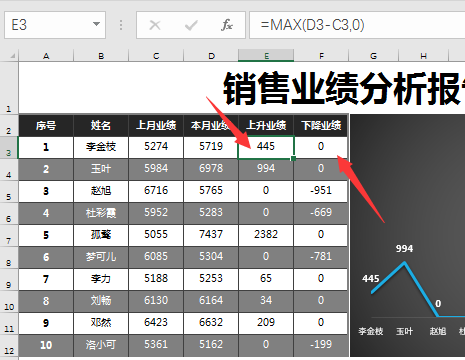Click the cancel X icon in formula bar
This screenshot has height=360, width=465.
pos(155,25)
